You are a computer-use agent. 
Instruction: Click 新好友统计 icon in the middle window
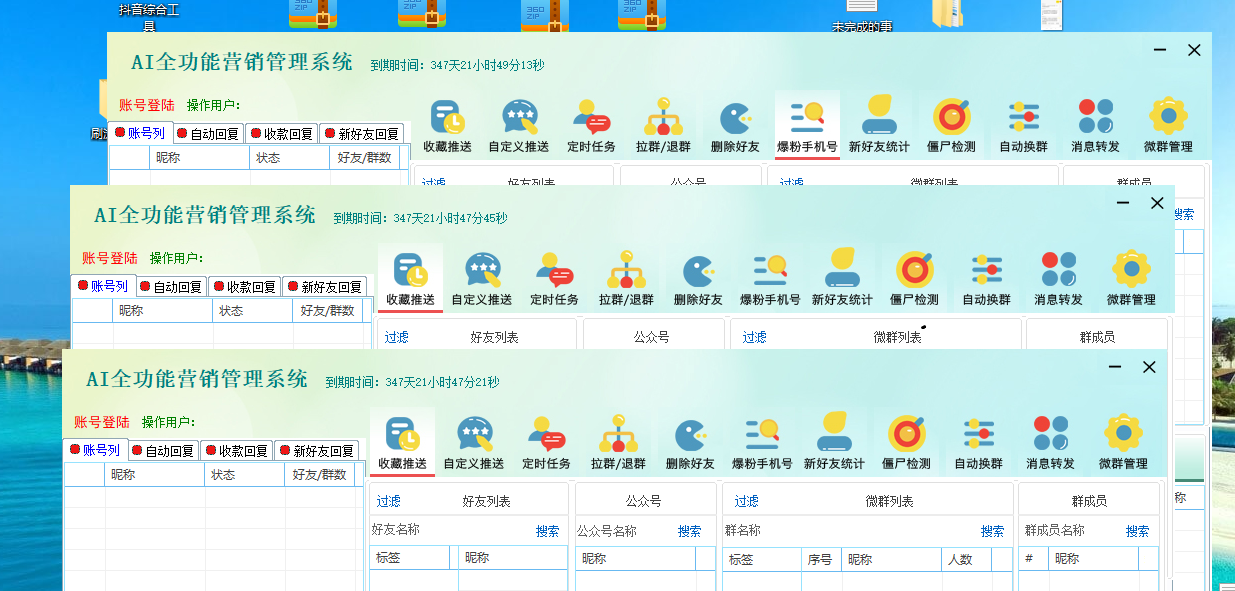(x=842, y=277)
